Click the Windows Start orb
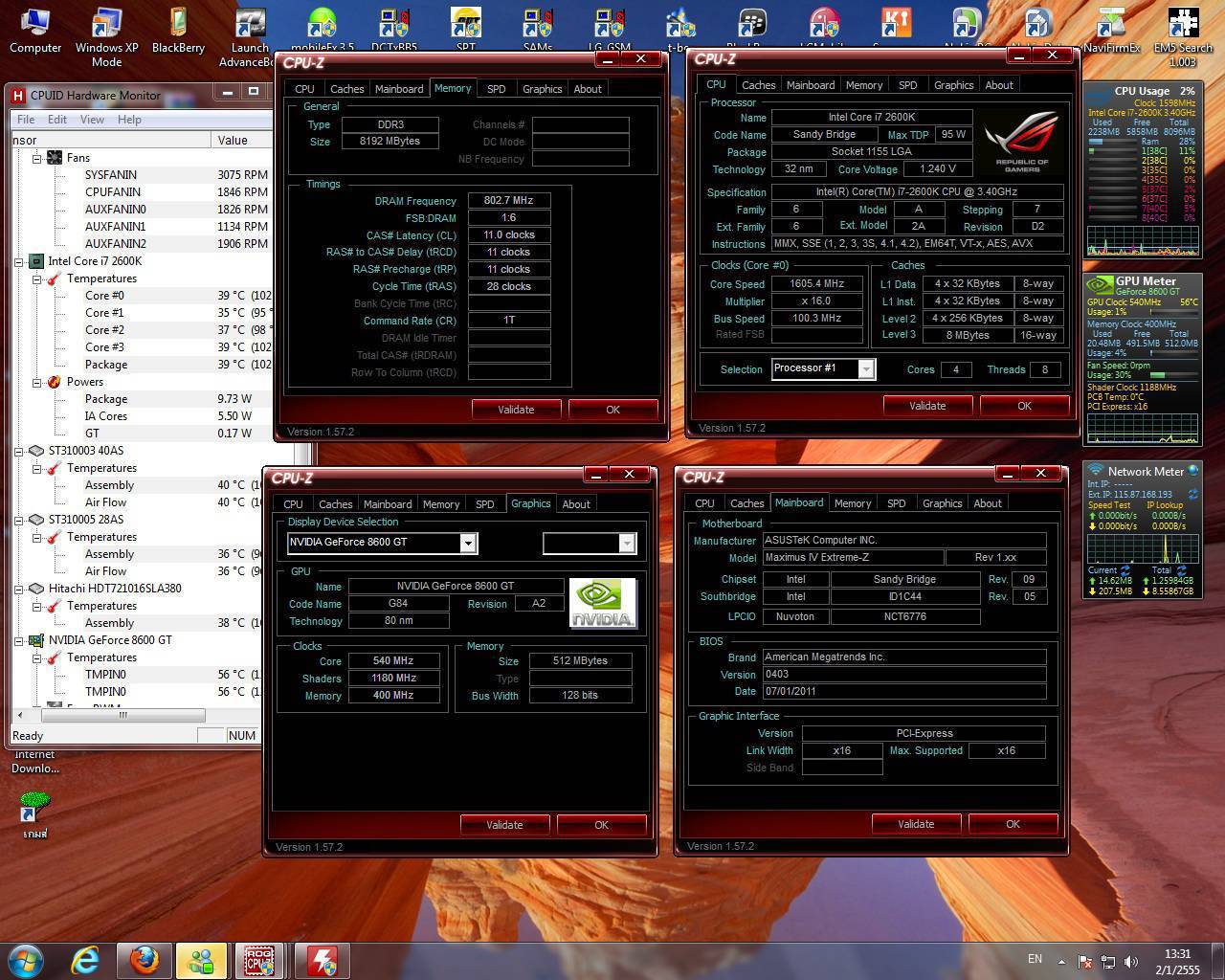Screen dimensions: 1225x980 coord(26,960)
